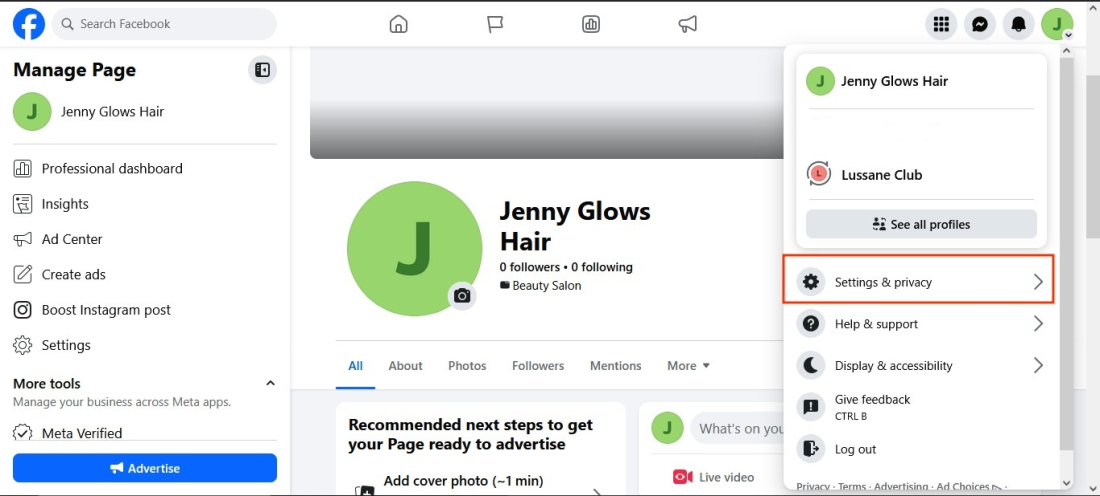Open Messenger chat icon
Viewport: 1100px width, 496px height.
tap(980, 24)
